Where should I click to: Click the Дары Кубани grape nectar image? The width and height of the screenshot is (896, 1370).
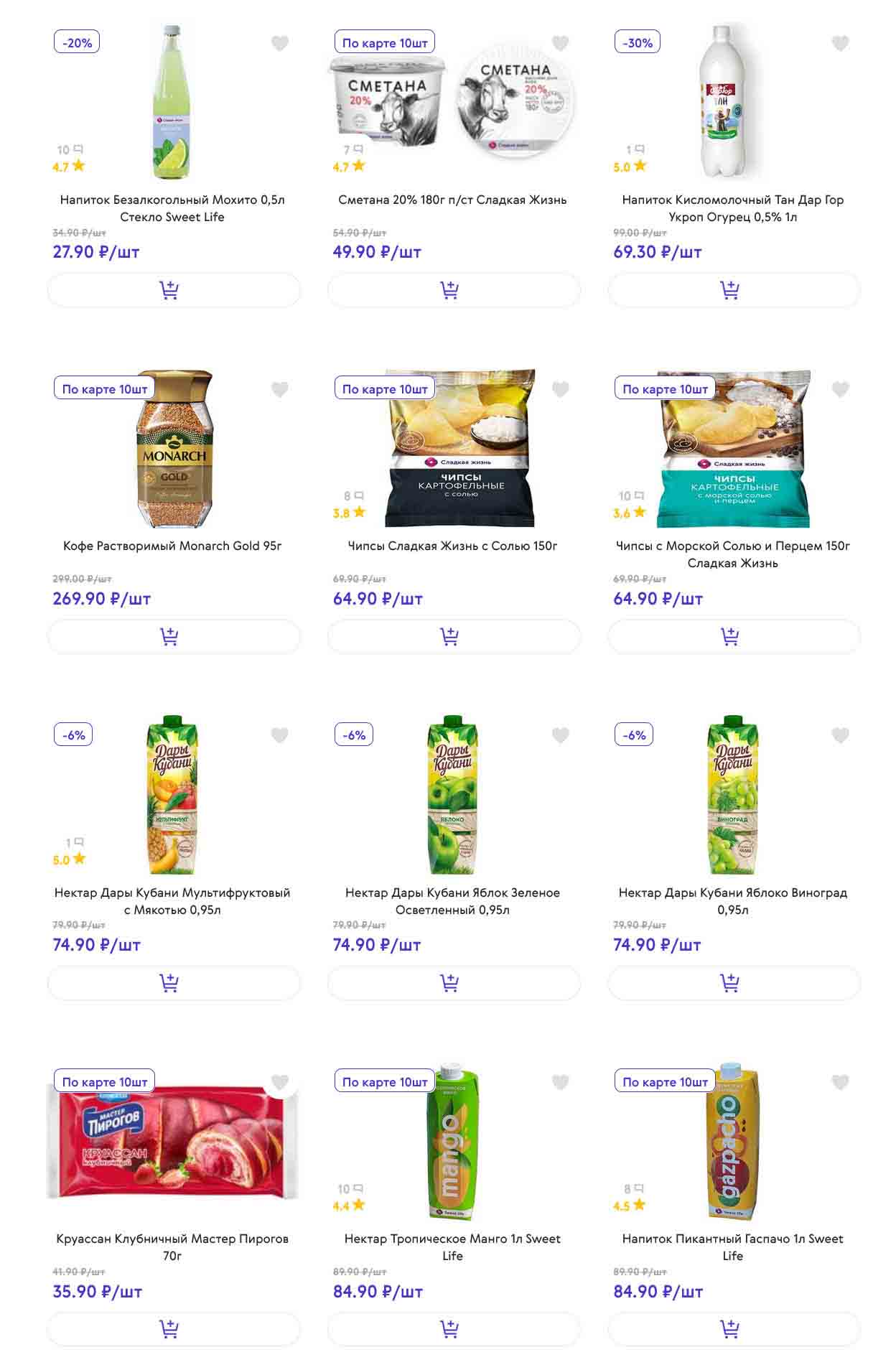coord(732,795)
